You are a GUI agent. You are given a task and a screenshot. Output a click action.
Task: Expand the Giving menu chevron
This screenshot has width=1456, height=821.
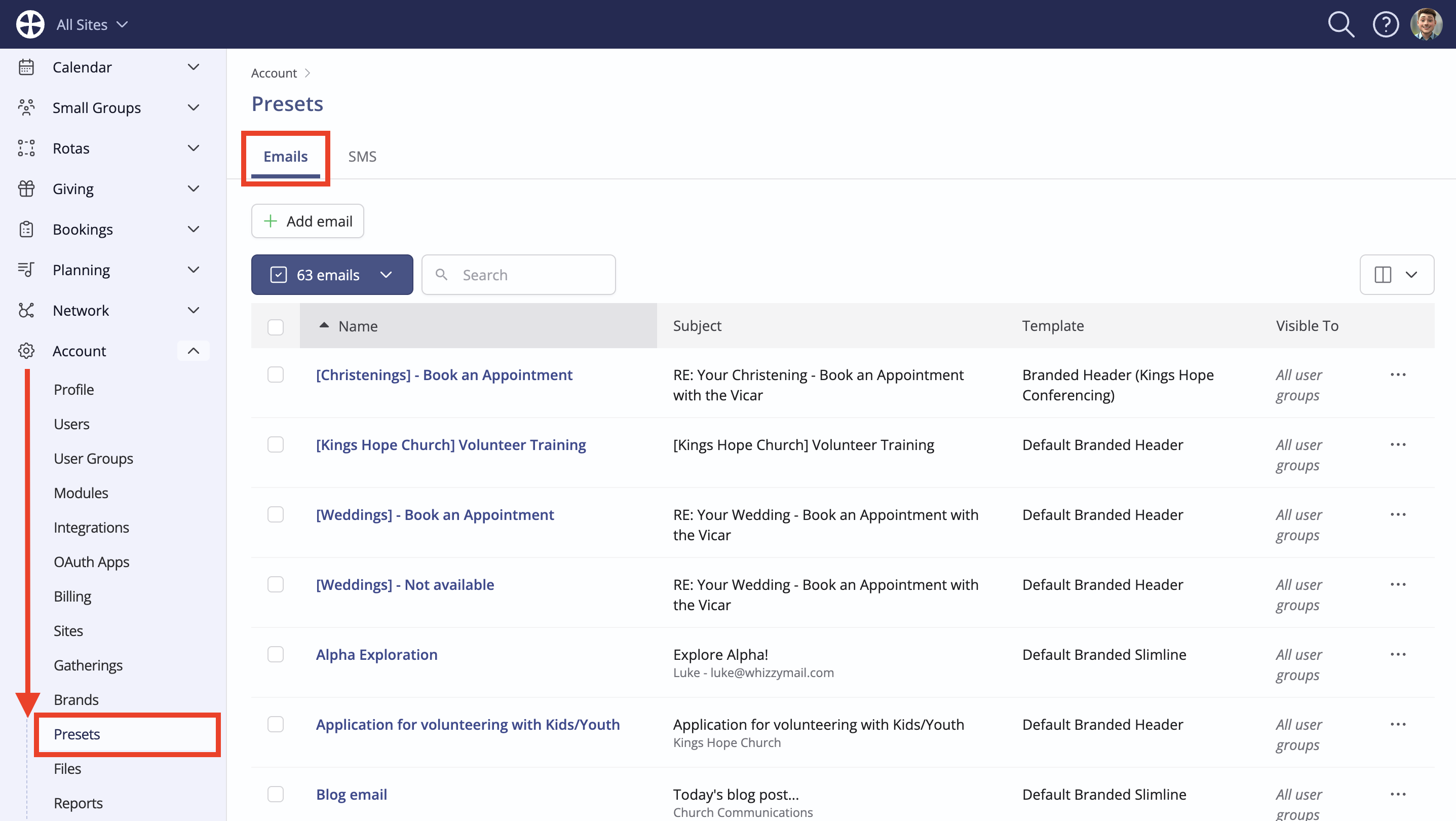194,189
